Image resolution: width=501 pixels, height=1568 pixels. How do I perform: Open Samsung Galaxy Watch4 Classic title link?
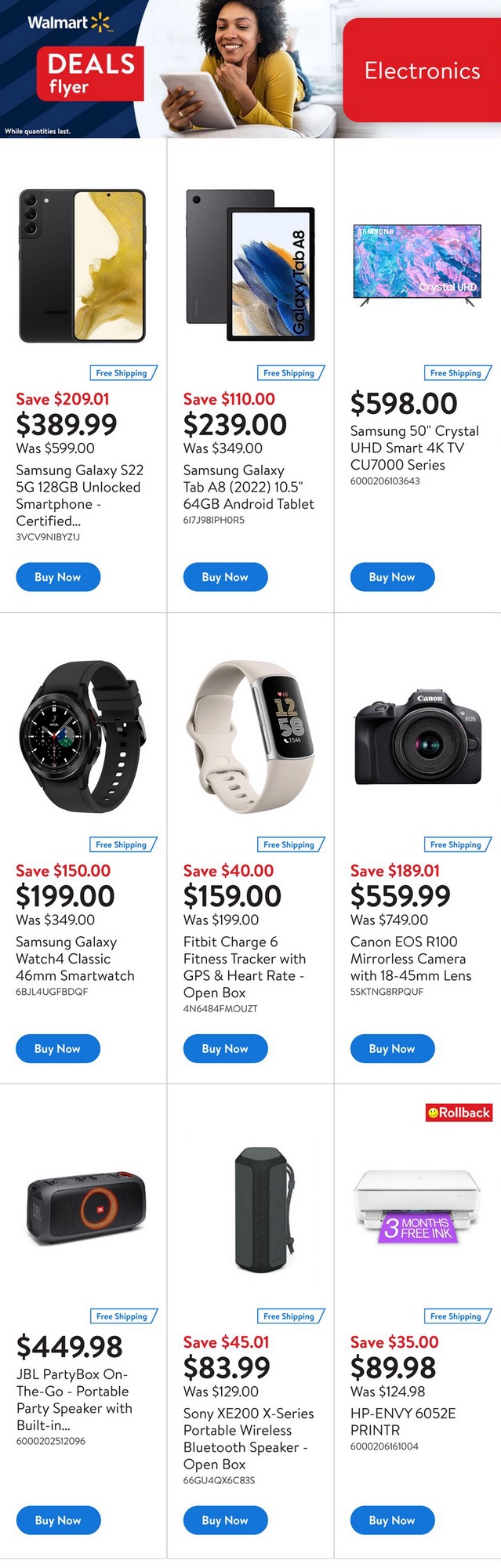[75, 959]
